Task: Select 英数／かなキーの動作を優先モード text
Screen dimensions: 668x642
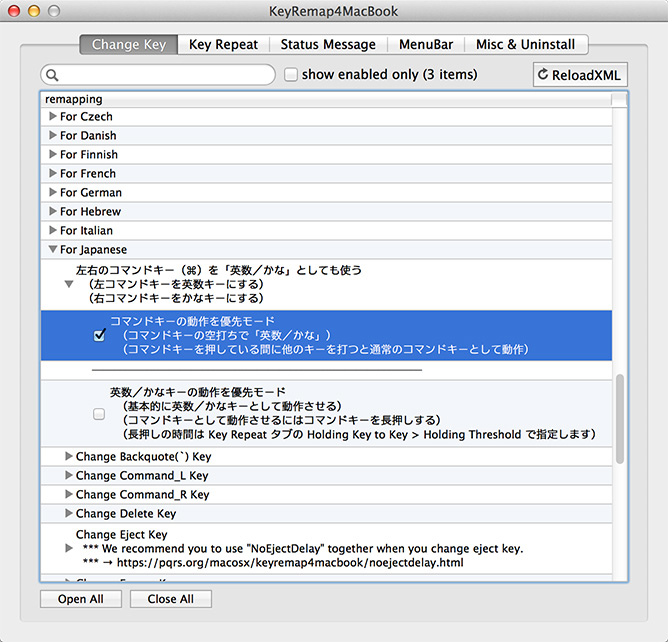Action: (x=198, y=392)
